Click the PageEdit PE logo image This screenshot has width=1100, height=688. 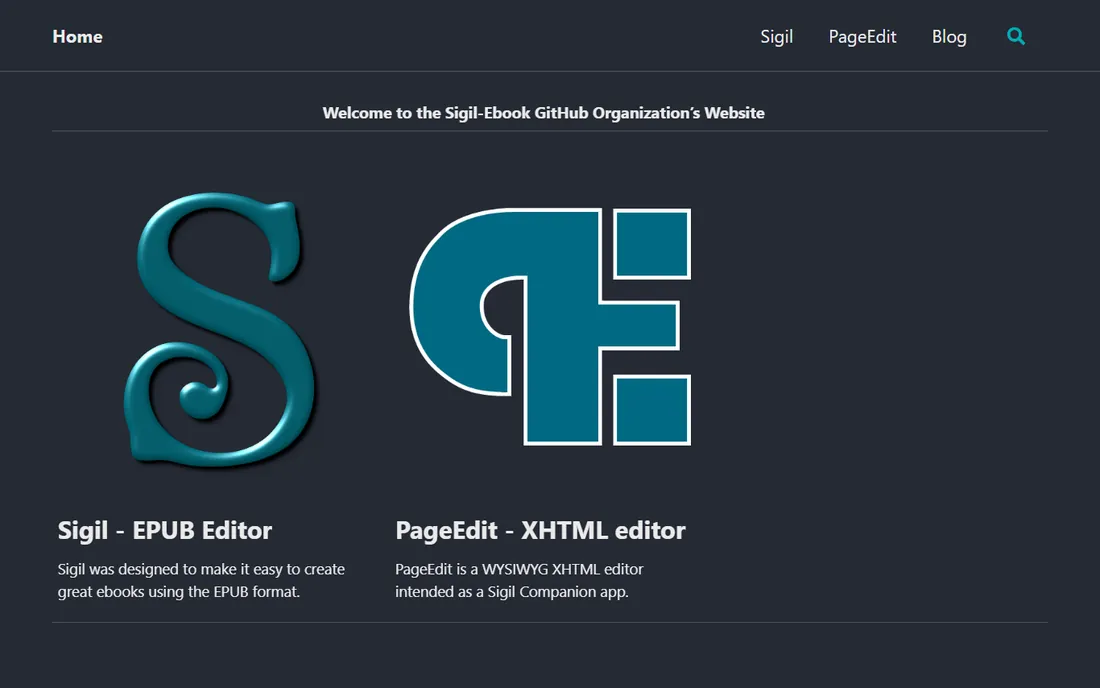tap(551, 326)
